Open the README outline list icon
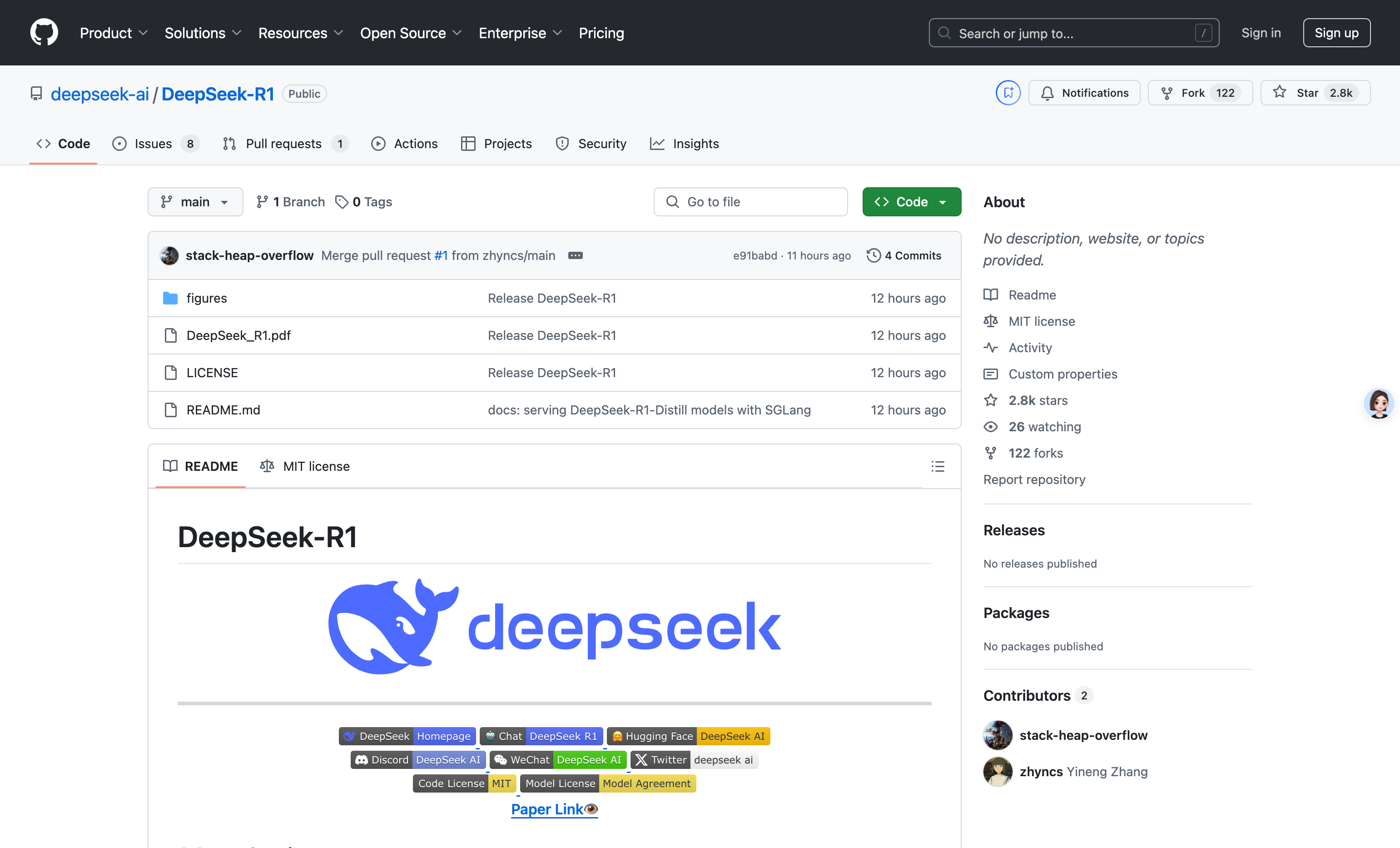 pos(938,466)
